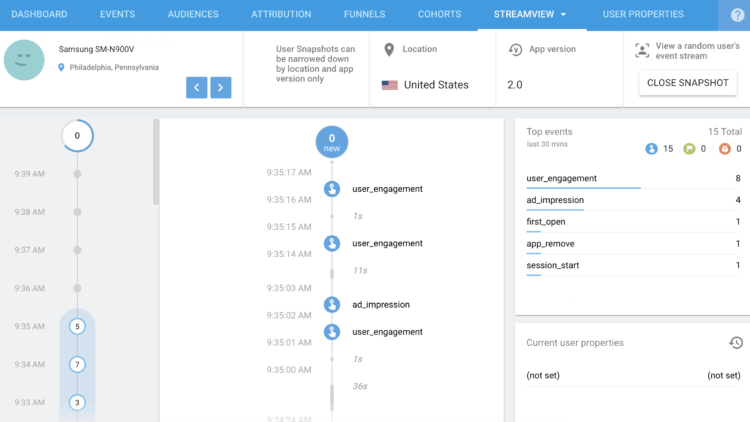The height and width of the screenshot is (422, 750).
Task: Switch to the Events tab
Action: click(x=117, y=14)
